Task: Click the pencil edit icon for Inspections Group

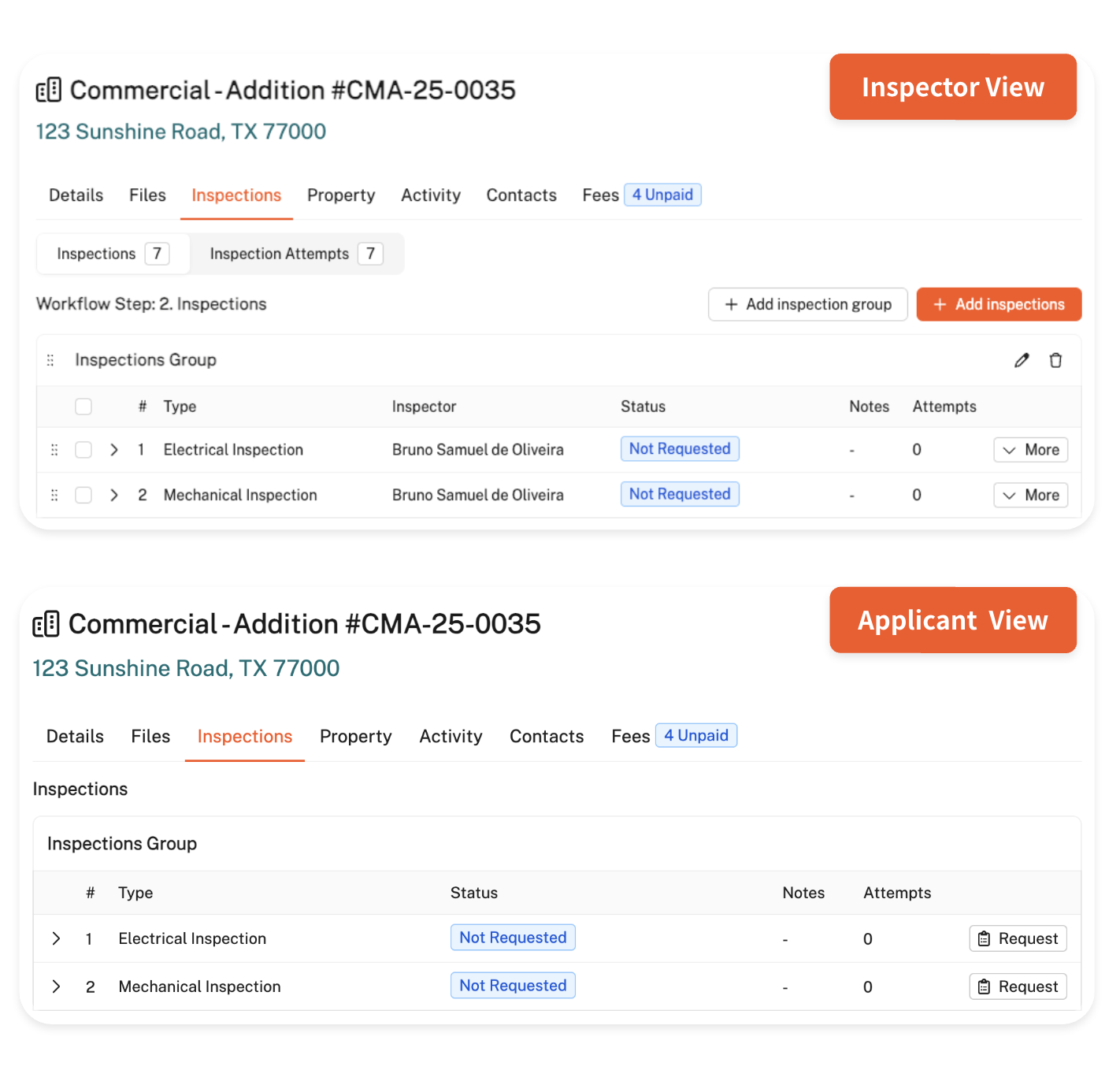Action: [1022, 360]
